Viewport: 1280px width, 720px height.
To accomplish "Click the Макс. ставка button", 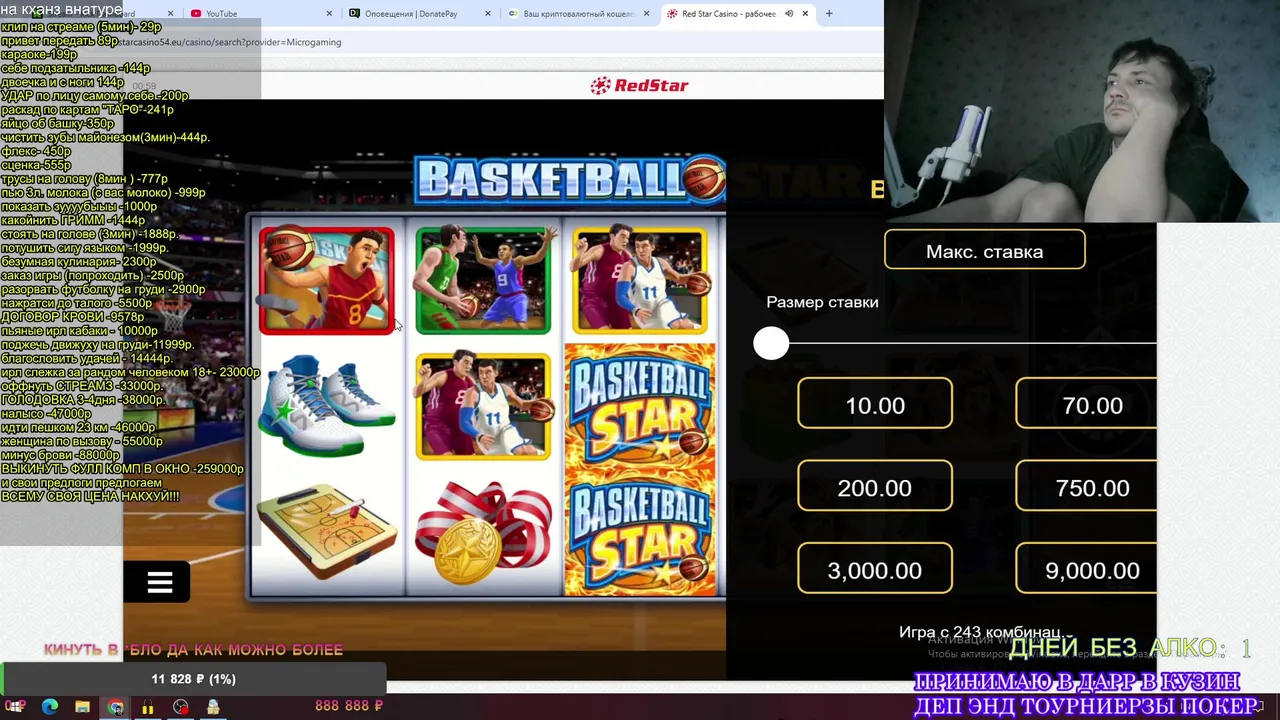I will (x=985, y=251).
